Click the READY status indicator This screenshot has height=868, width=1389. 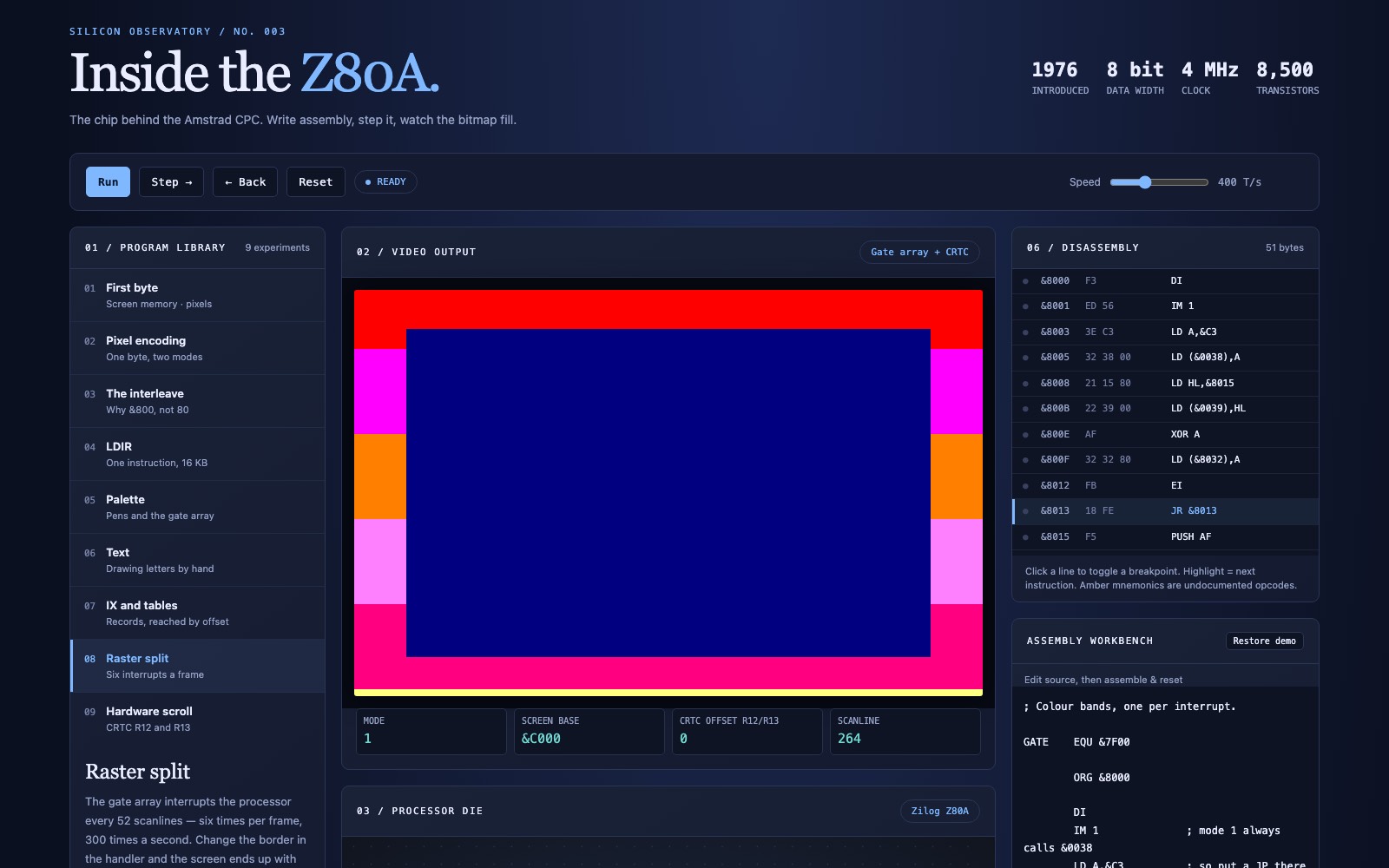(x=385, y=182)
